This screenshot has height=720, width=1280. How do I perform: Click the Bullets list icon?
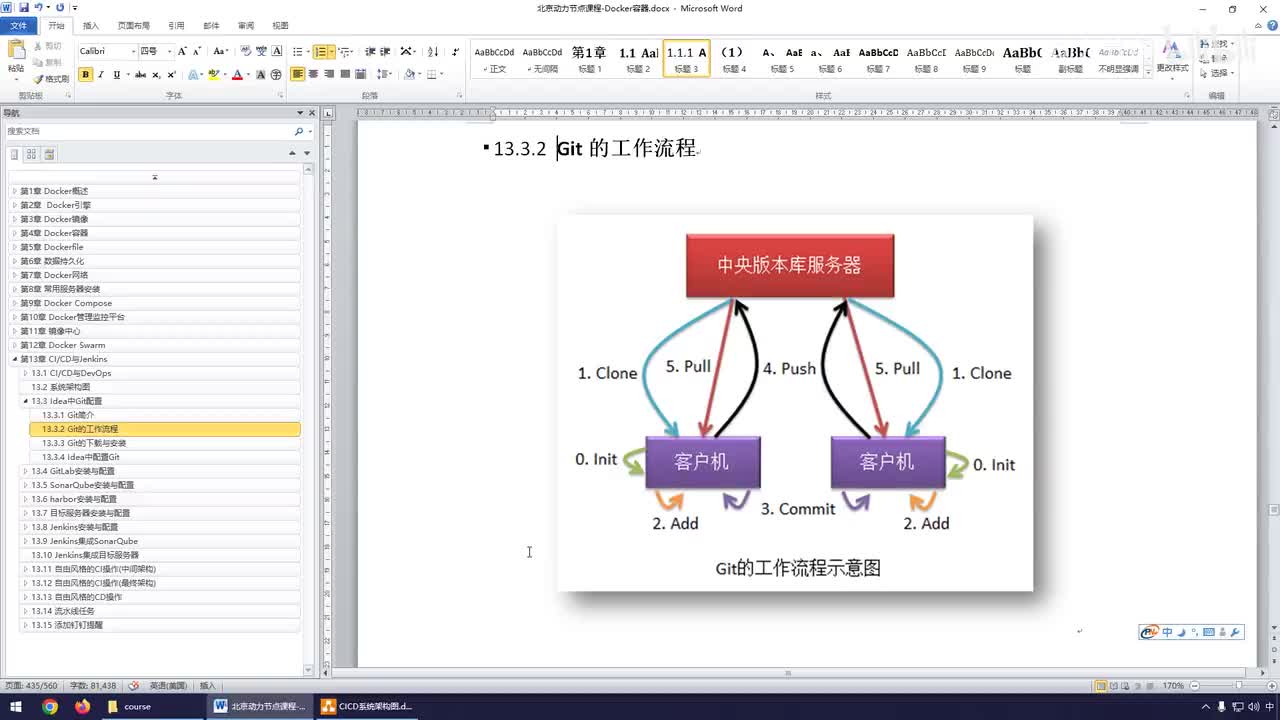(299, 51)
